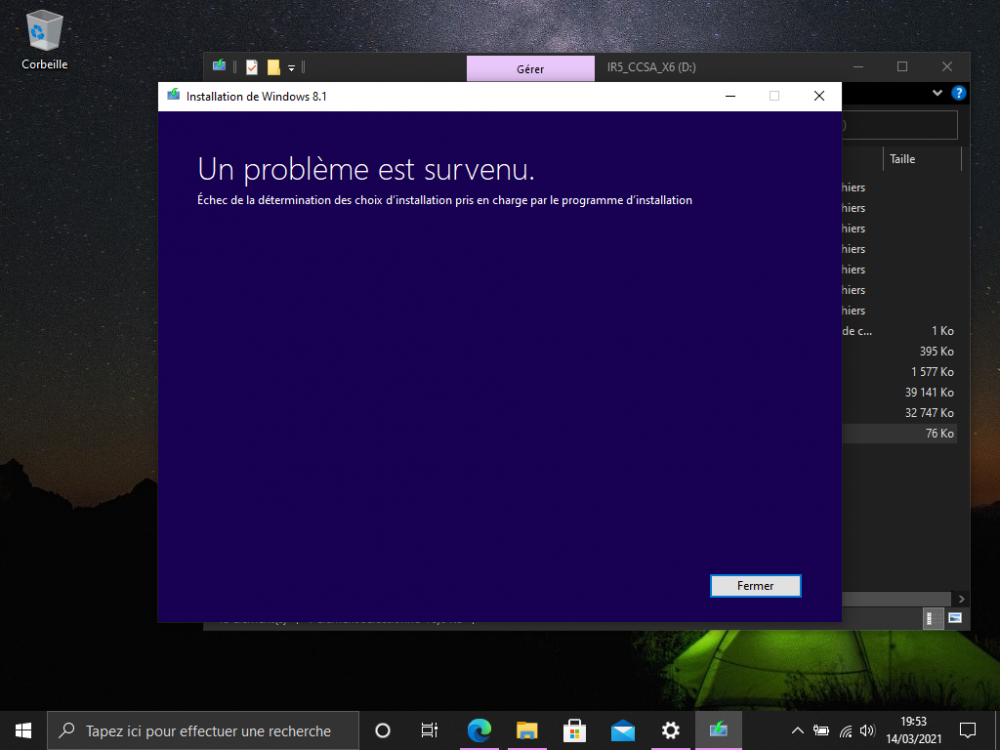Open the clock showing 19:53
This screenshot has height=750, width=1000.
[x=913, y=731]
